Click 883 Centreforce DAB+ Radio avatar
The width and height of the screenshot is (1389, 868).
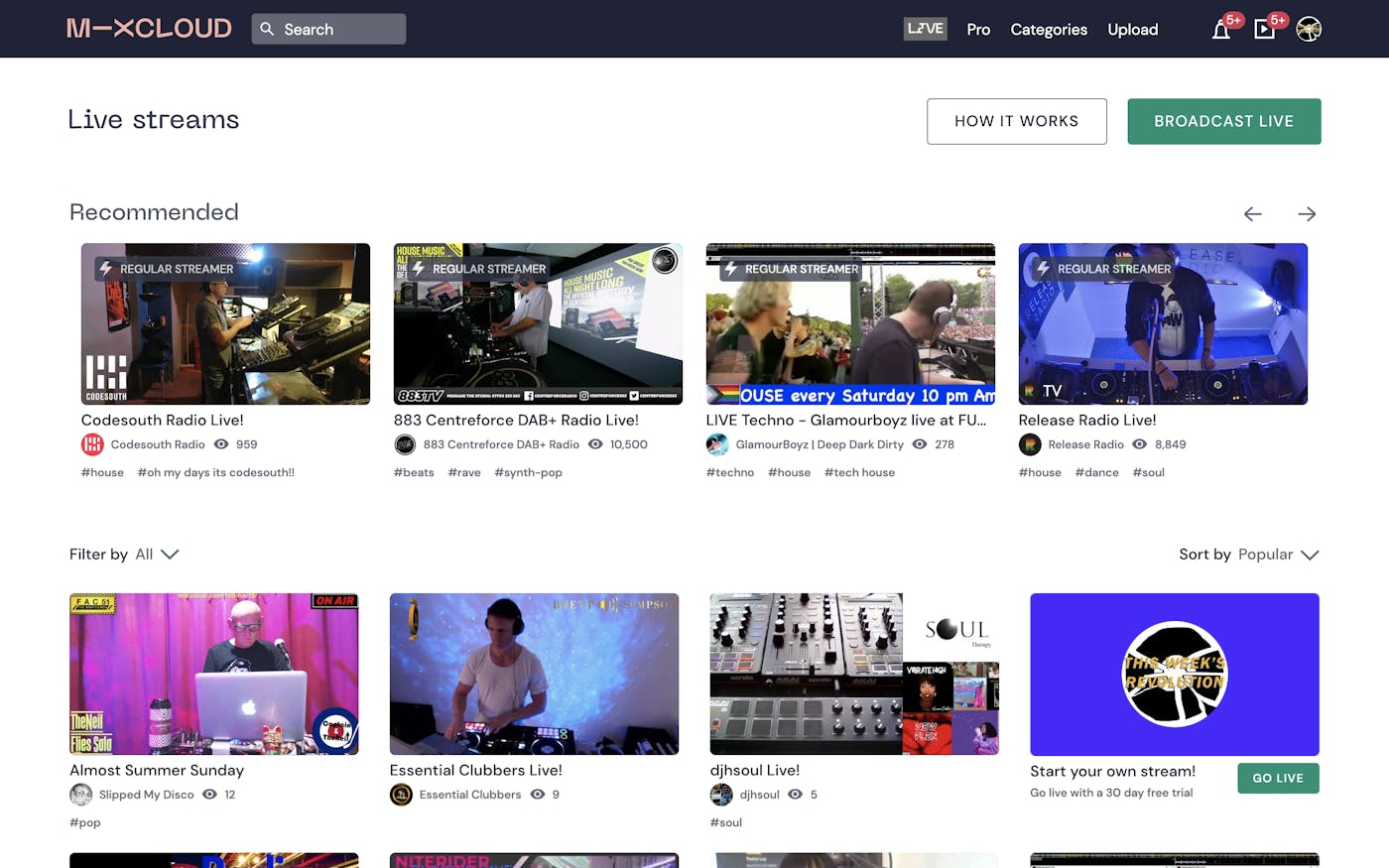405,444
